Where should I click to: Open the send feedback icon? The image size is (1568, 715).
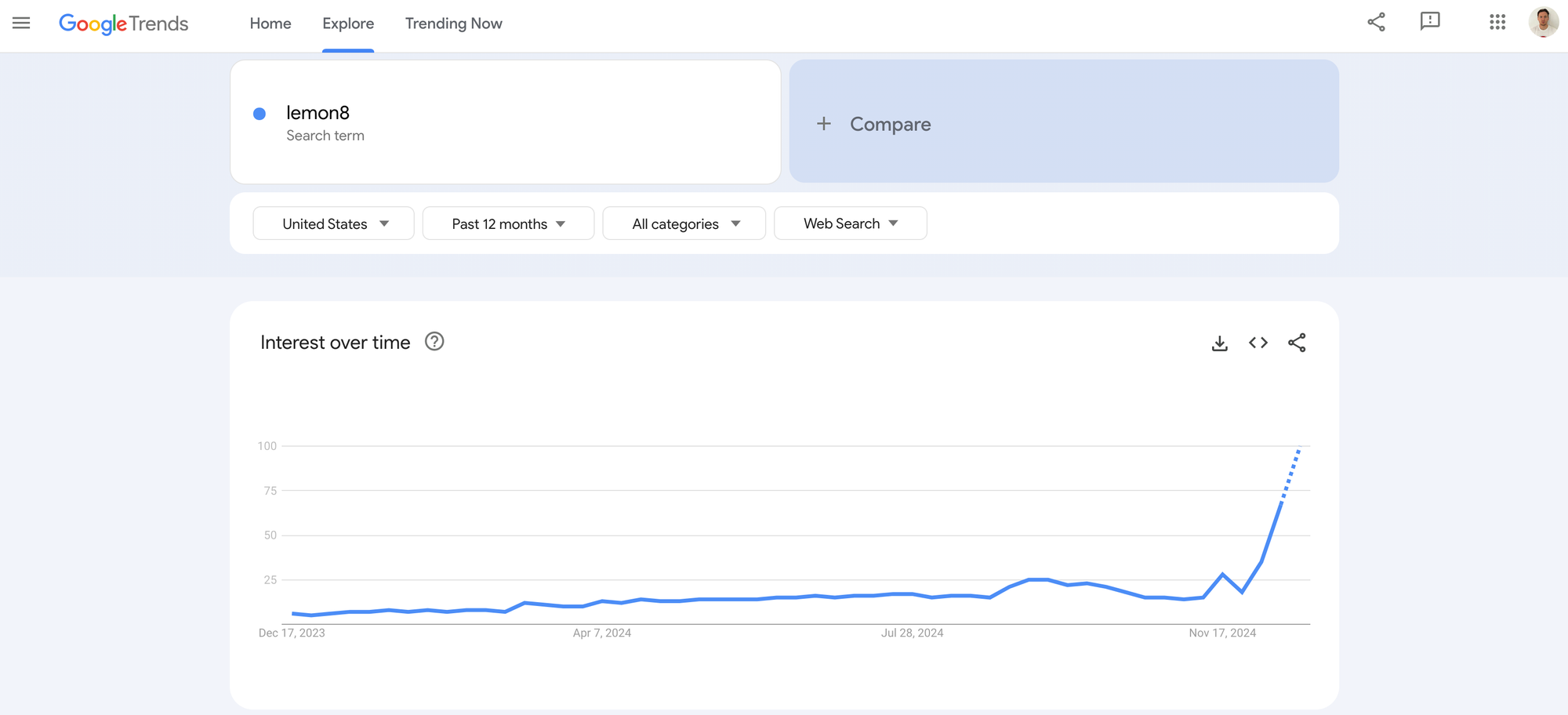point(1430,22)
